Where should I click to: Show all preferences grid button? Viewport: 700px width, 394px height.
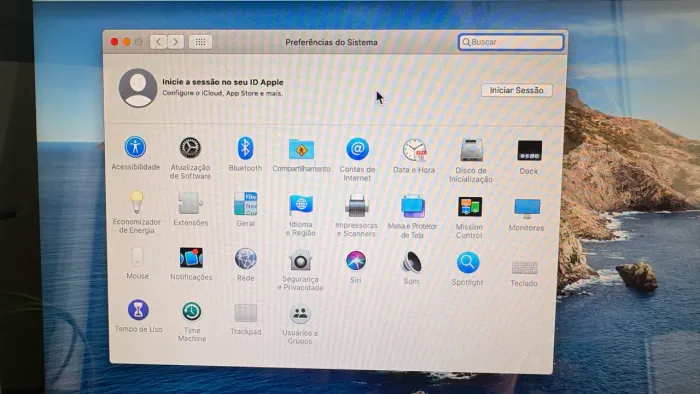pos(200,42)
